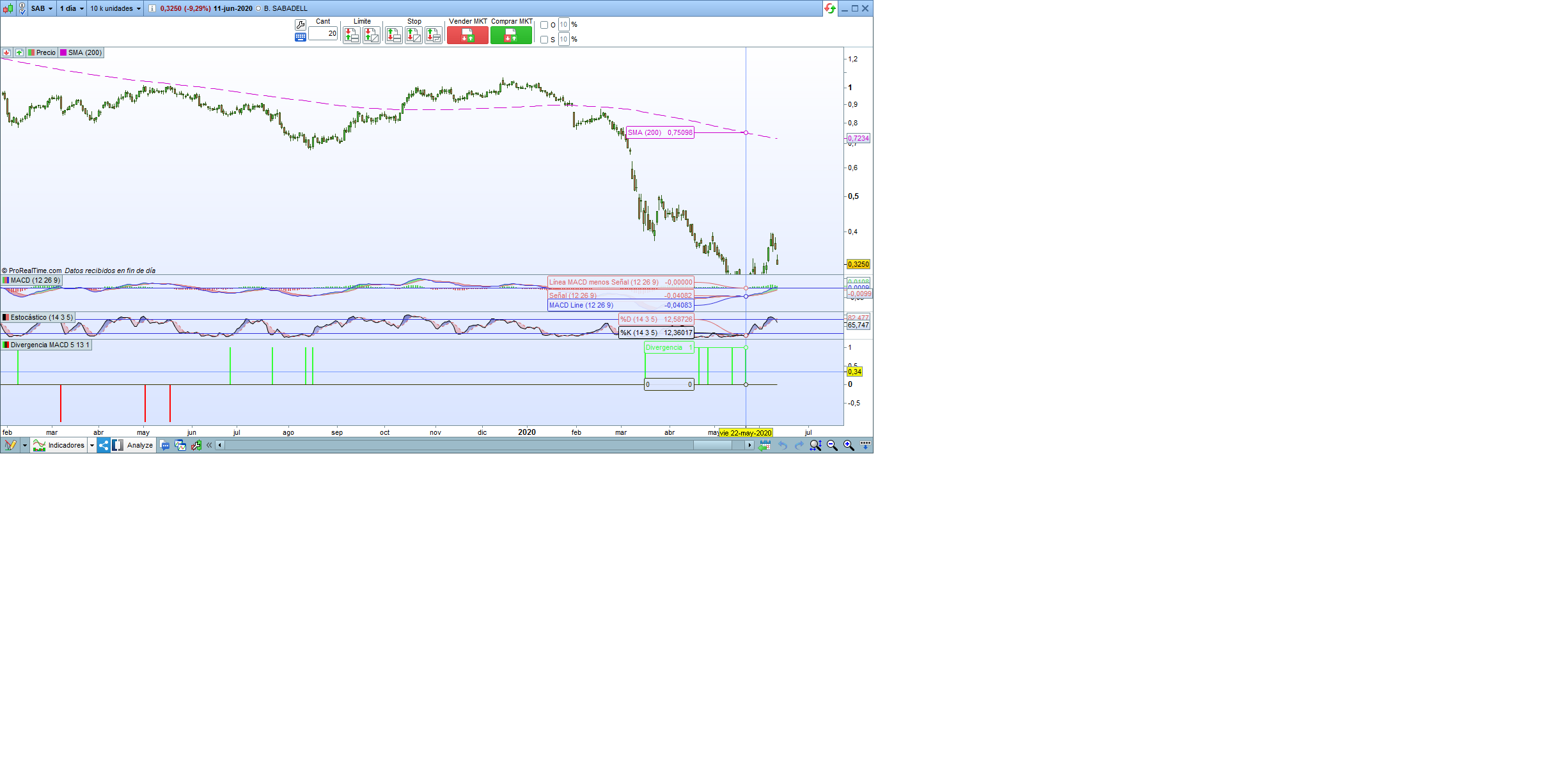Expand the 1 día timeframe dropdown
The height and width of the screenshot is (761, 1568).
point(72,8)
